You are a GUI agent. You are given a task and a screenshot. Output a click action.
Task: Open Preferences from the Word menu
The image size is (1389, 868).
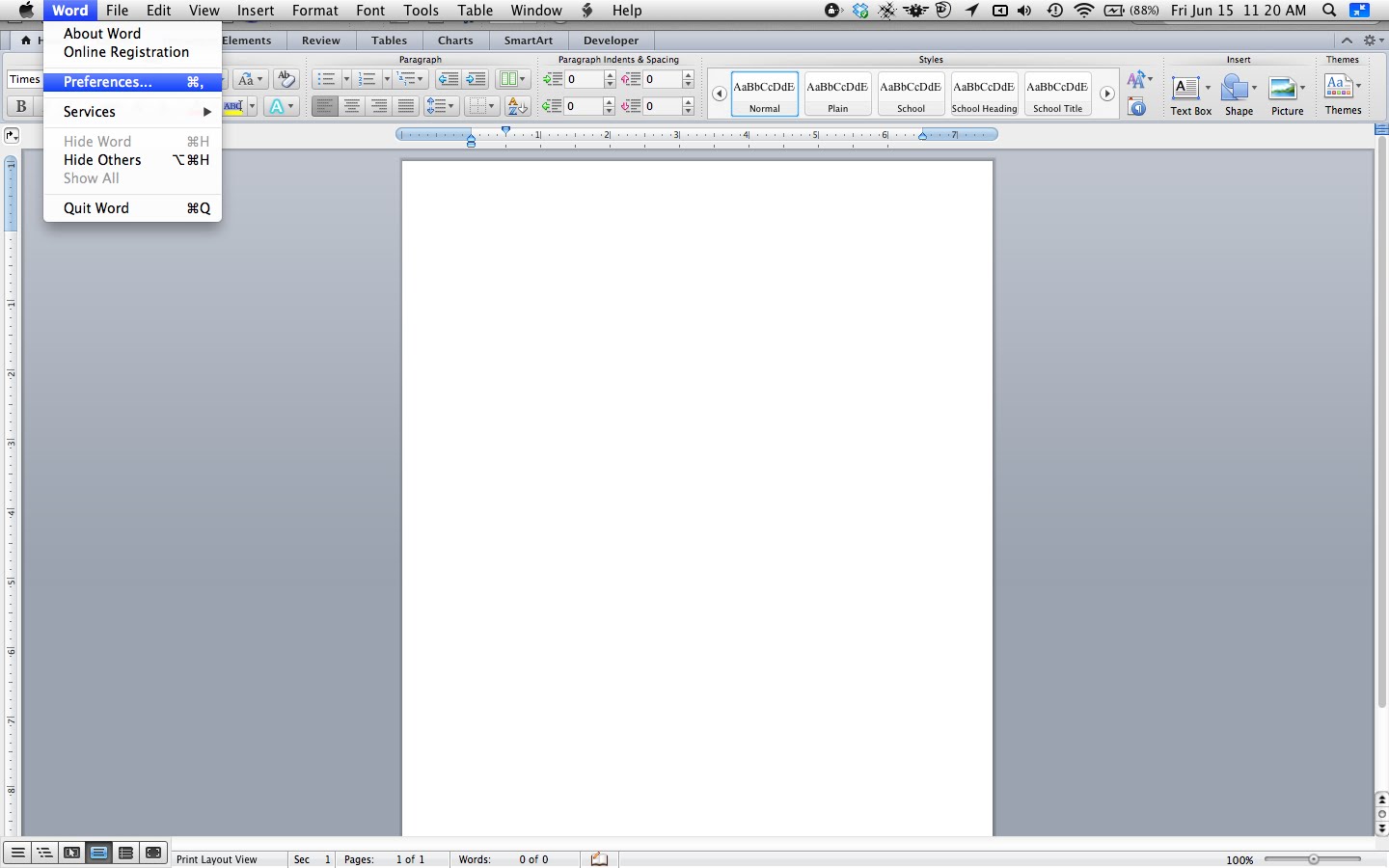(132, 82)
